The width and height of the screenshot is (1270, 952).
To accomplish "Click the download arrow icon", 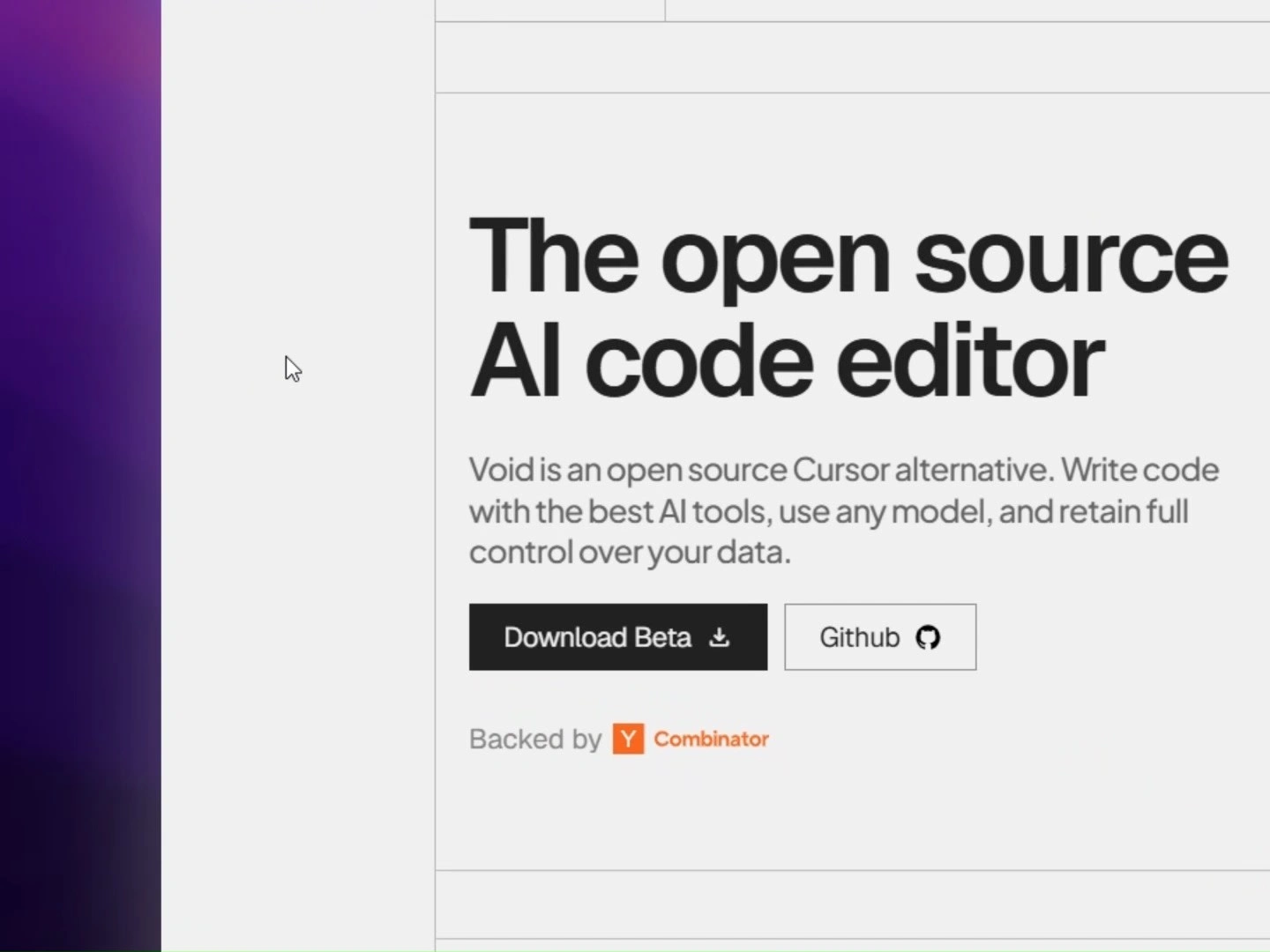I will pyautogui.click(x=720, y=637).
